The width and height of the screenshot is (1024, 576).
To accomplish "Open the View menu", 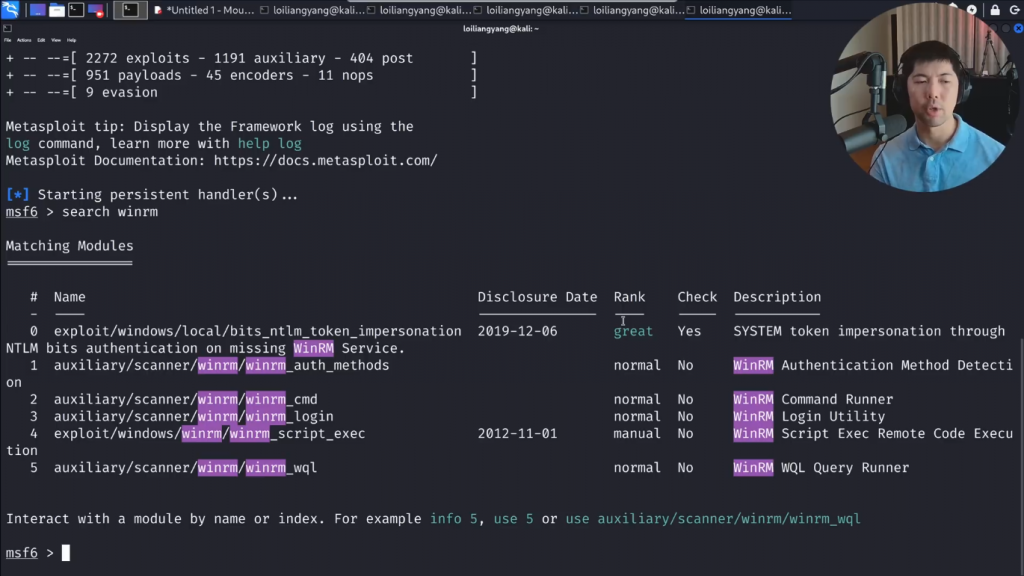I will point(56,40).
